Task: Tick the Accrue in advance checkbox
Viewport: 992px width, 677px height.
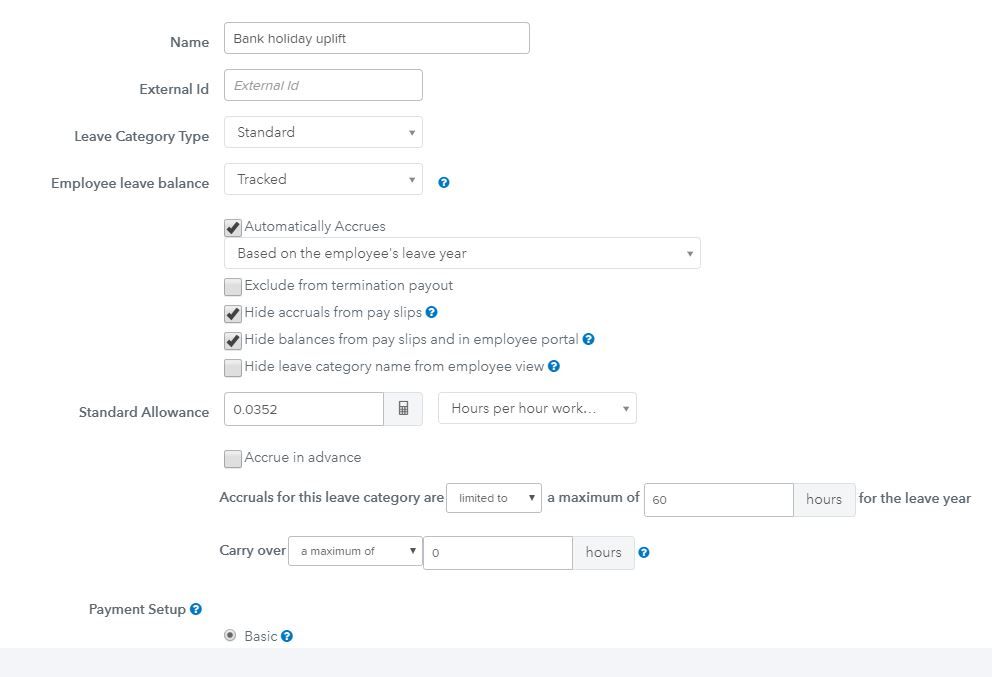Action: click(233, 459)
